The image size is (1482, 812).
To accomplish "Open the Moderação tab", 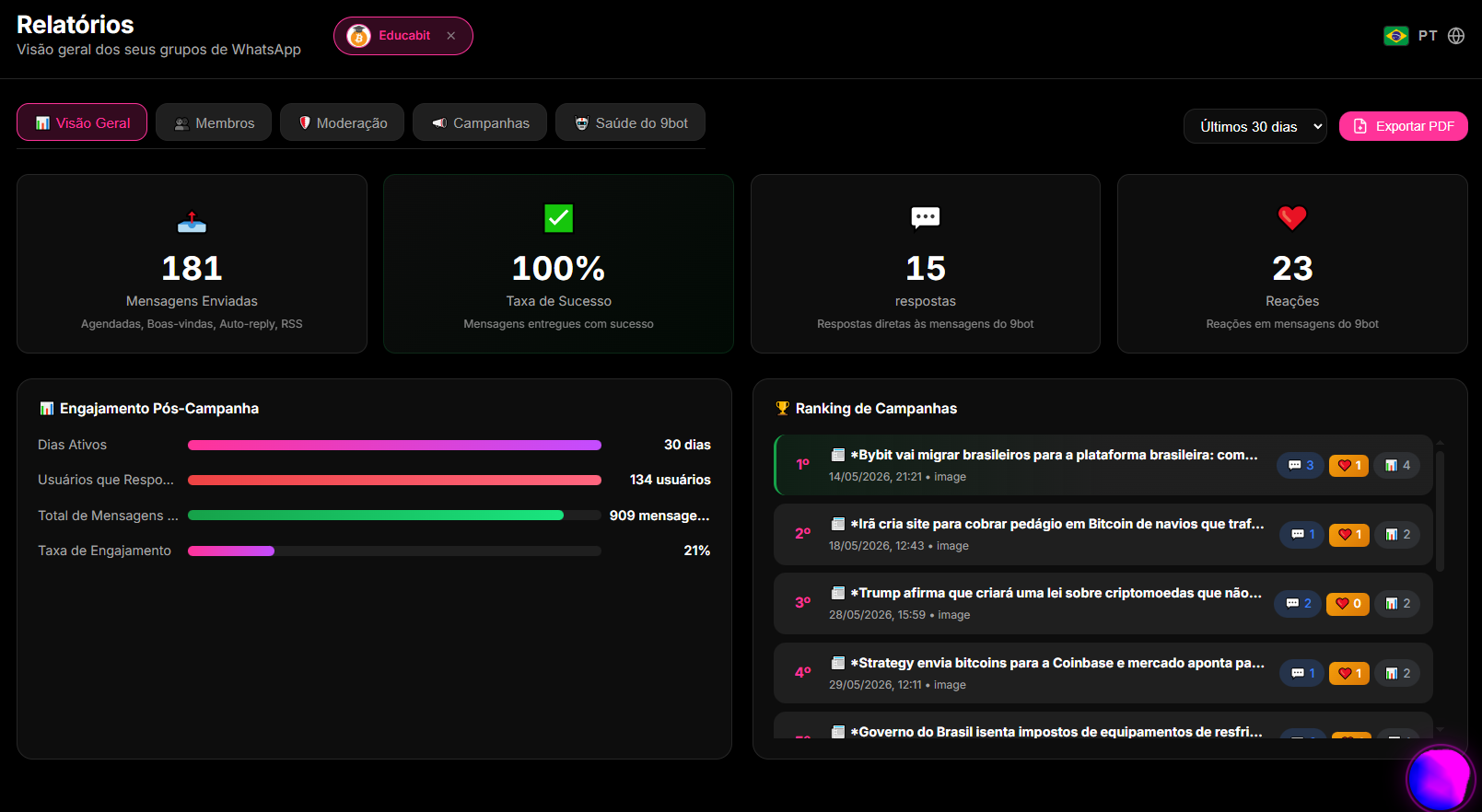I will coord(343,122).
